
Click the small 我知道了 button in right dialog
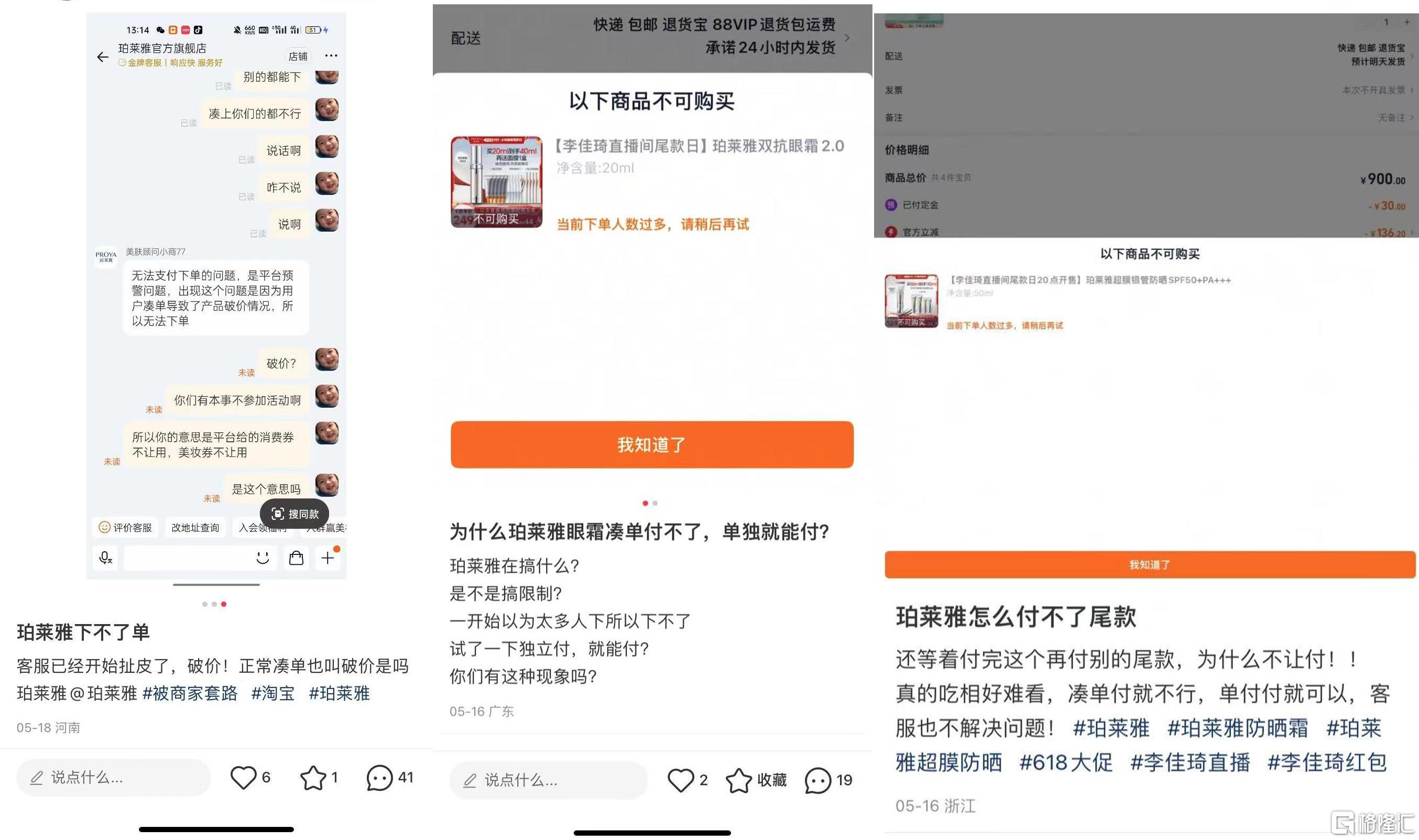coord(1150,564)
